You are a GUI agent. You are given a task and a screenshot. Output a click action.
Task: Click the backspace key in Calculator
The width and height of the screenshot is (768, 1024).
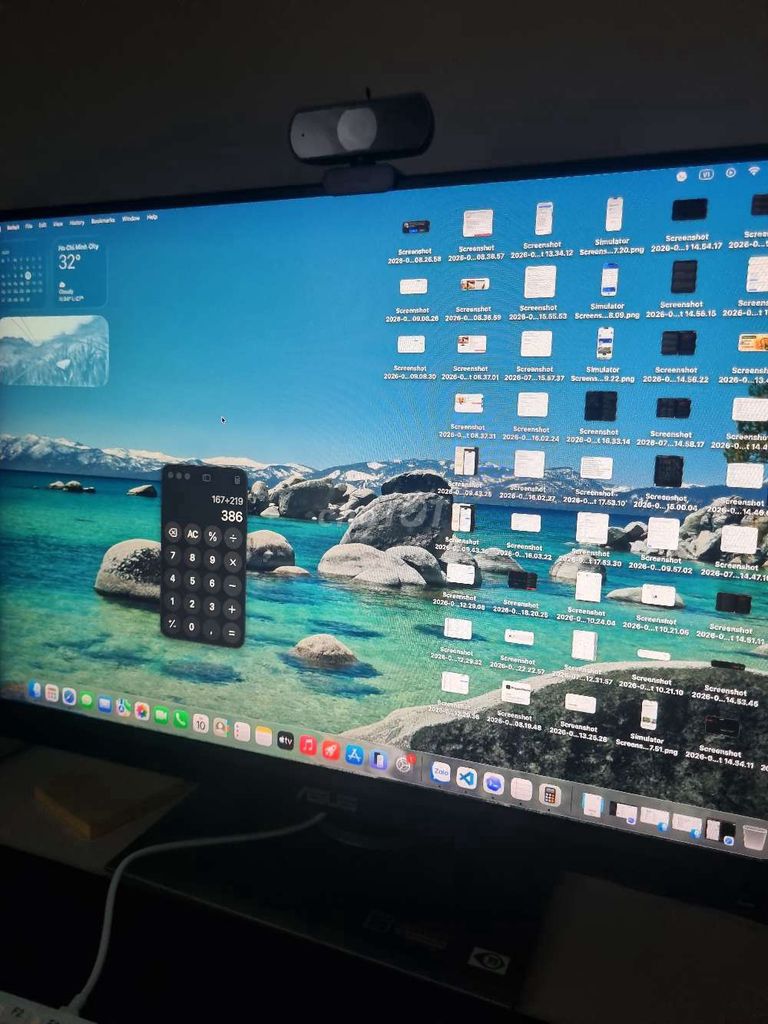[x=172, y=533]
